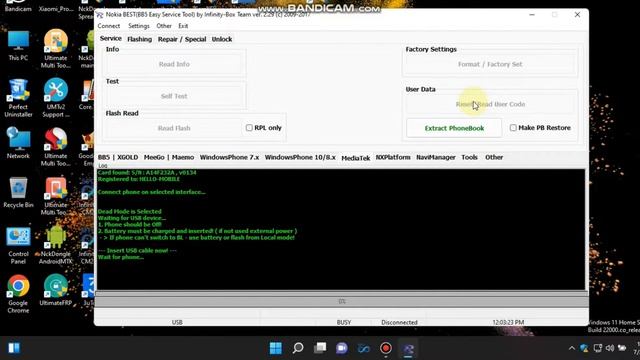Click 'Connect phone on selected interface...' log line
The height and width of the screenshot is (360, 640).
(x=151, y=192)
